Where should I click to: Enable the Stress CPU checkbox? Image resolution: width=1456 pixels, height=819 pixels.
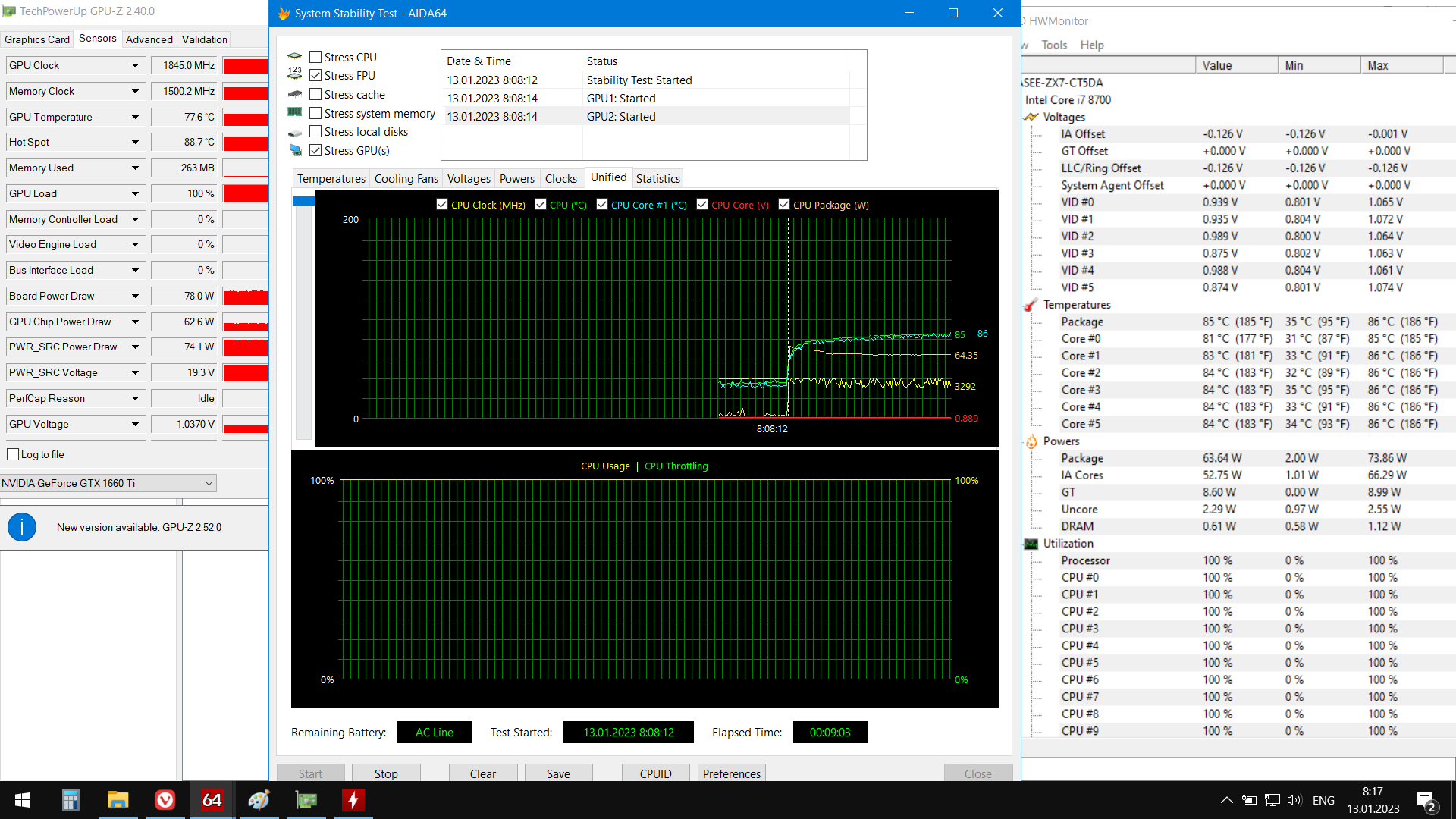point(316,57)
